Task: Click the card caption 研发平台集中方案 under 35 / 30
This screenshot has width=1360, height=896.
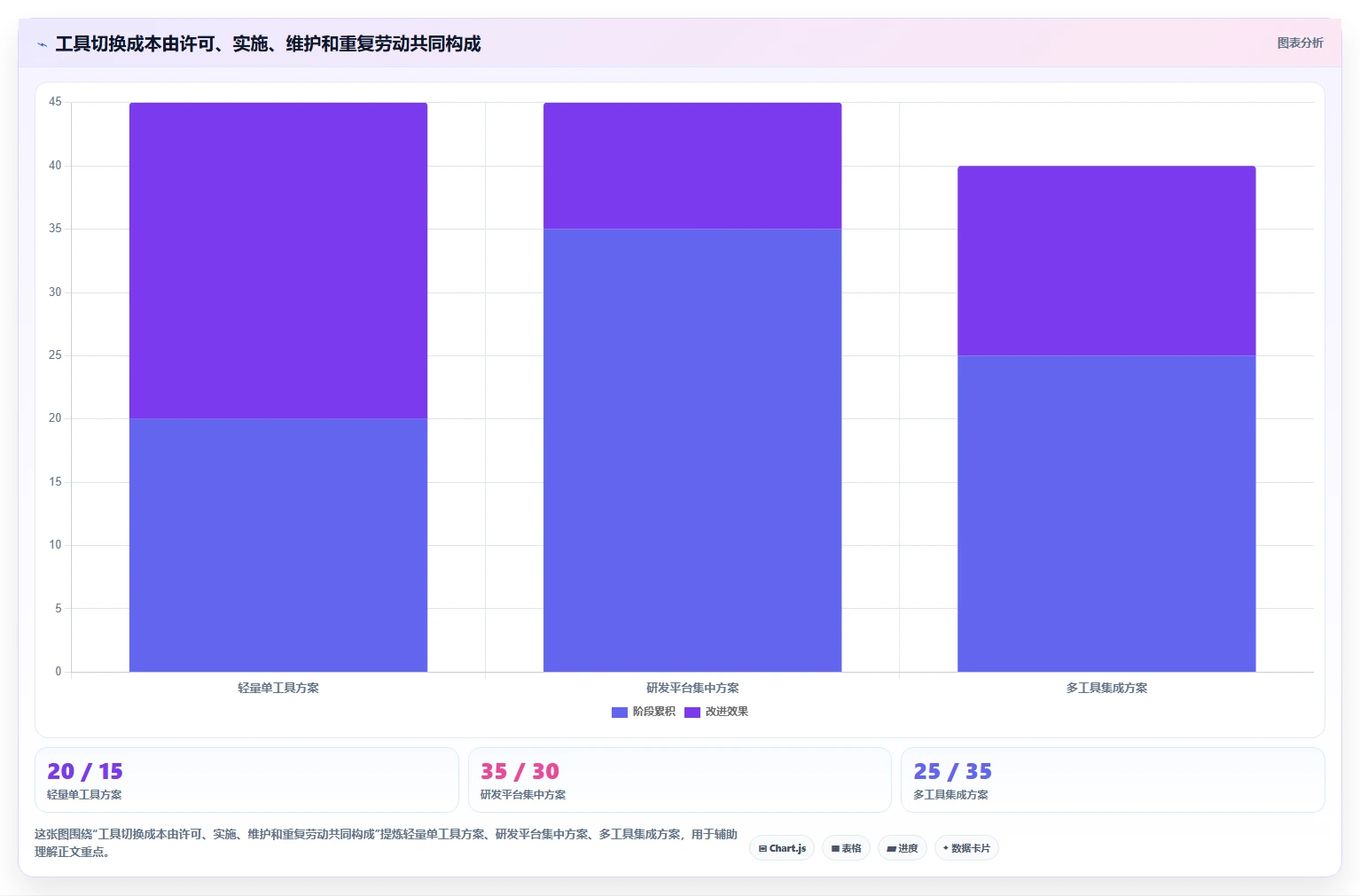Action: pyautogui.click(x=523, y=795)
